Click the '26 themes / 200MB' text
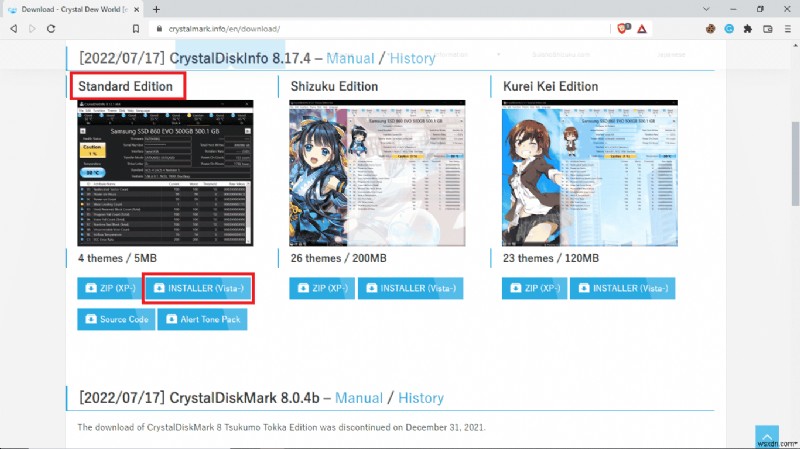 tap(338, 258)
